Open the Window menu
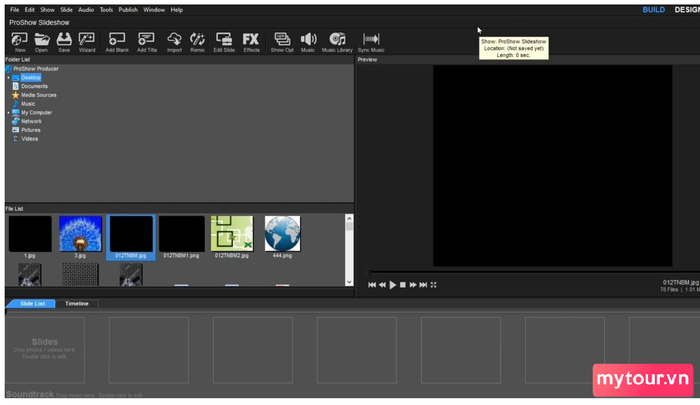Viewport: 700px width, 405px height. click(154, 10)
